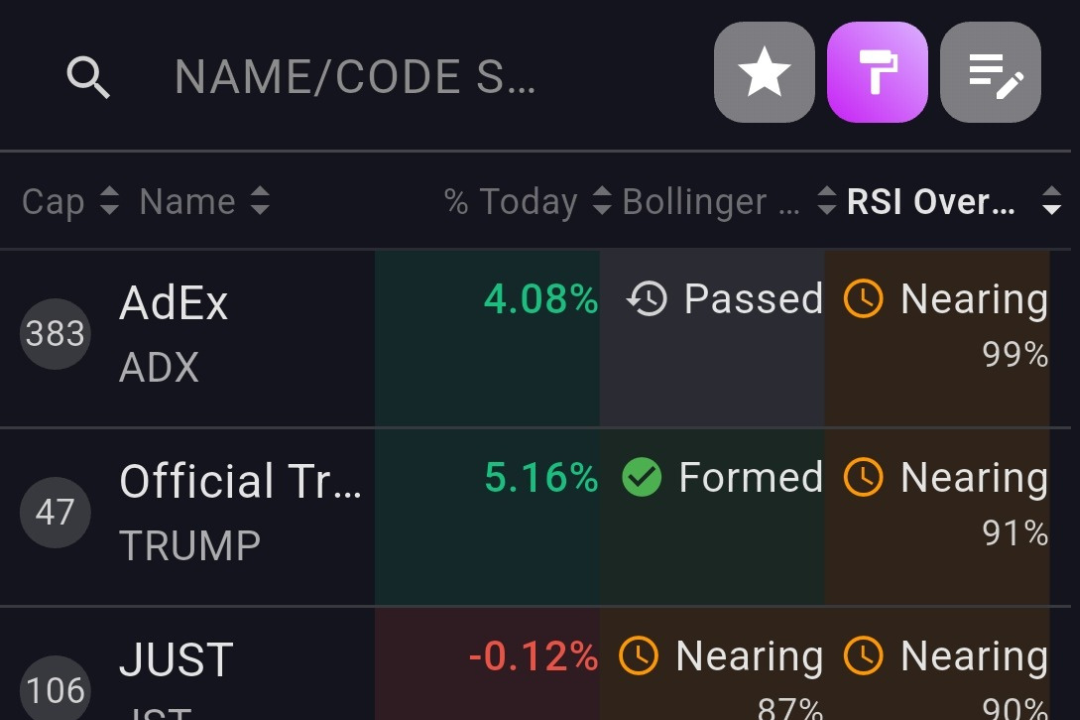Click the green Formed checkmark icon for TRUMP
1080x720 pixels.
pos(642,477)
